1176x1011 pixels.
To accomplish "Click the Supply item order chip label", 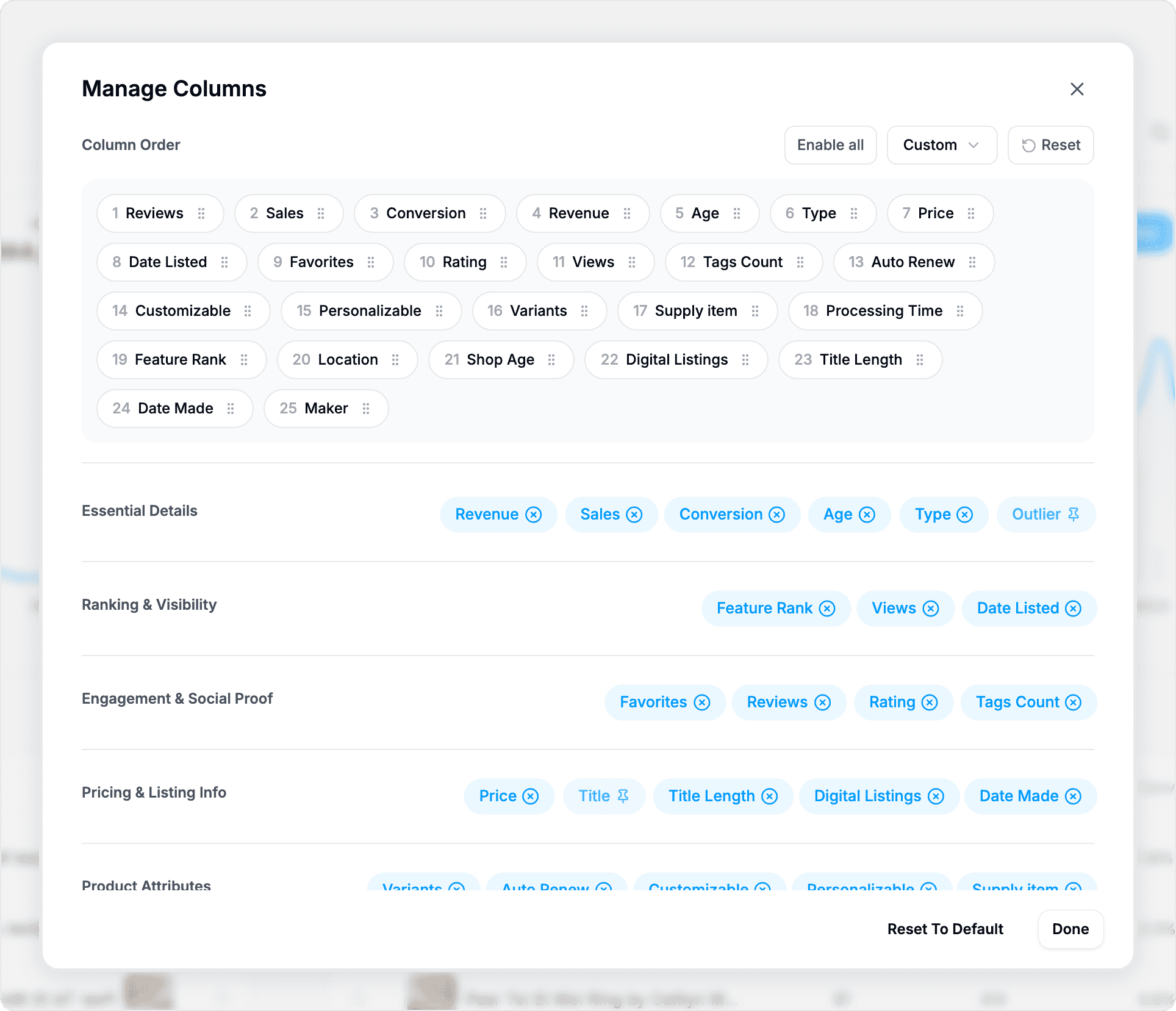I will [x=696, y=311].
